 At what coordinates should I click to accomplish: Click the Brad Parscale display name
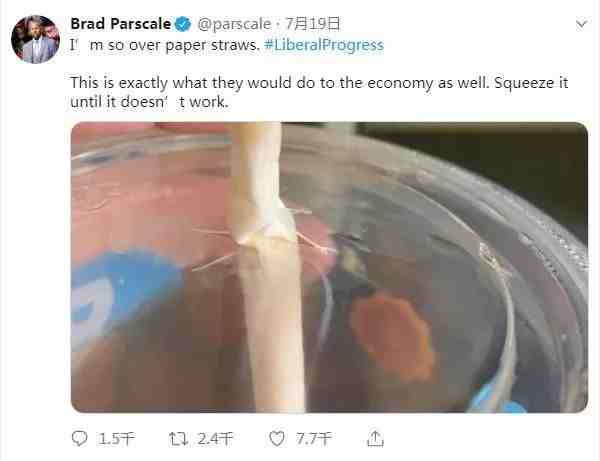(x=121, y=24)
